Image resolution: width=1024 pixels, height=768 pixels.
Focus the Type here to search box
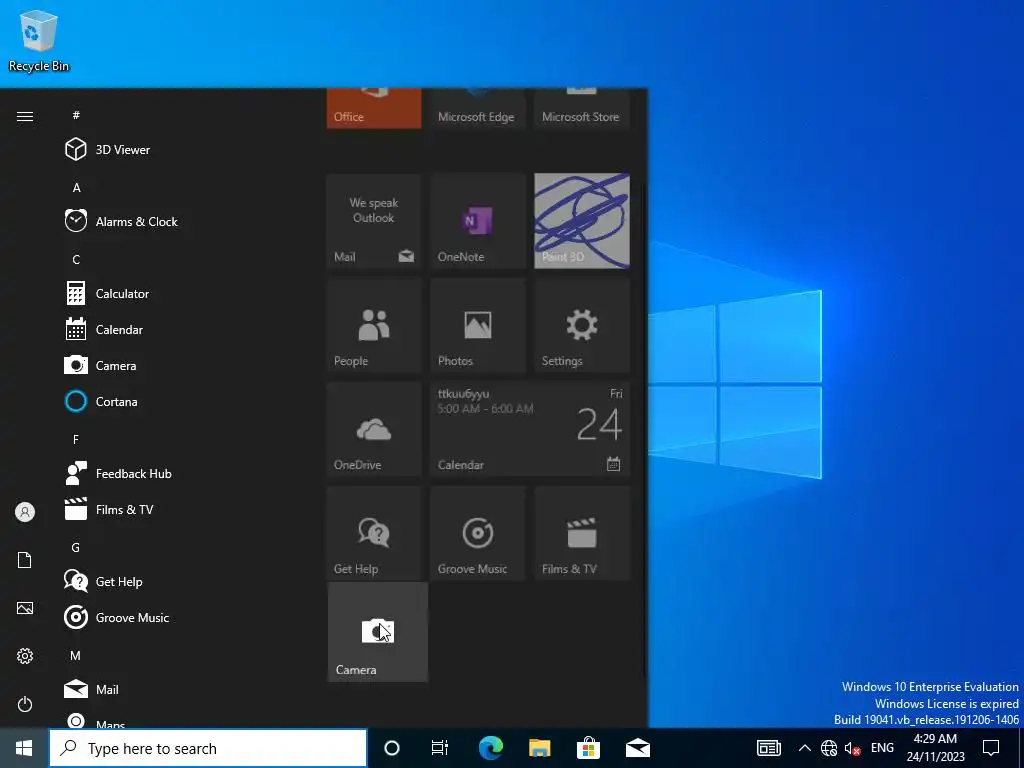[208, 748]
